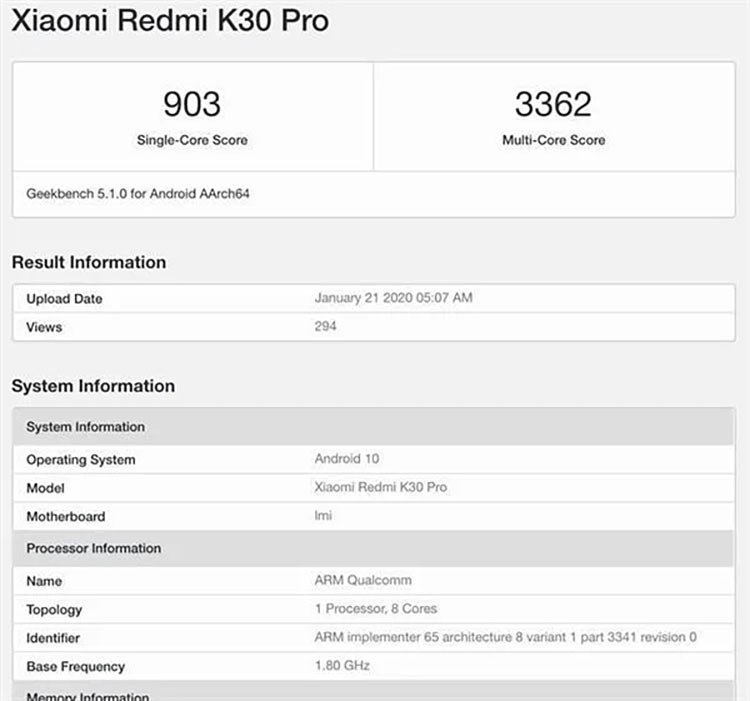Click the Geekbench 5.1.0 for Android AArch64 text
Viewport: 750px width, 701px height.
(x=138, y=194)
